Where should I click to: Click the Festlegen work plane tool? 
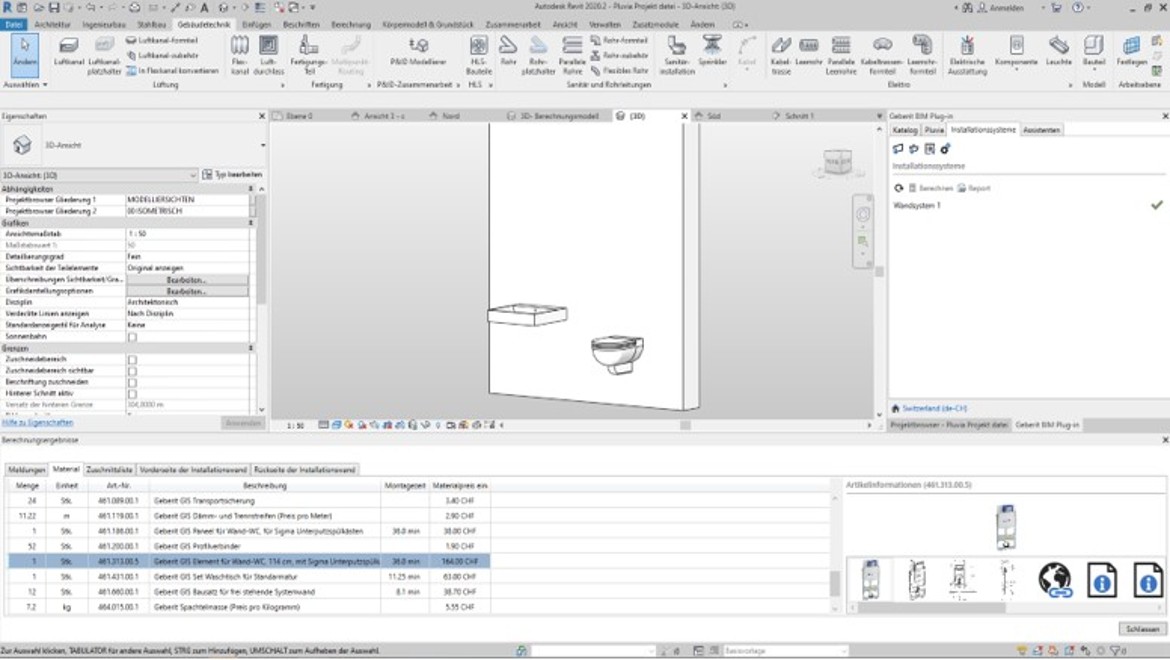click(x=1131, y=52)
